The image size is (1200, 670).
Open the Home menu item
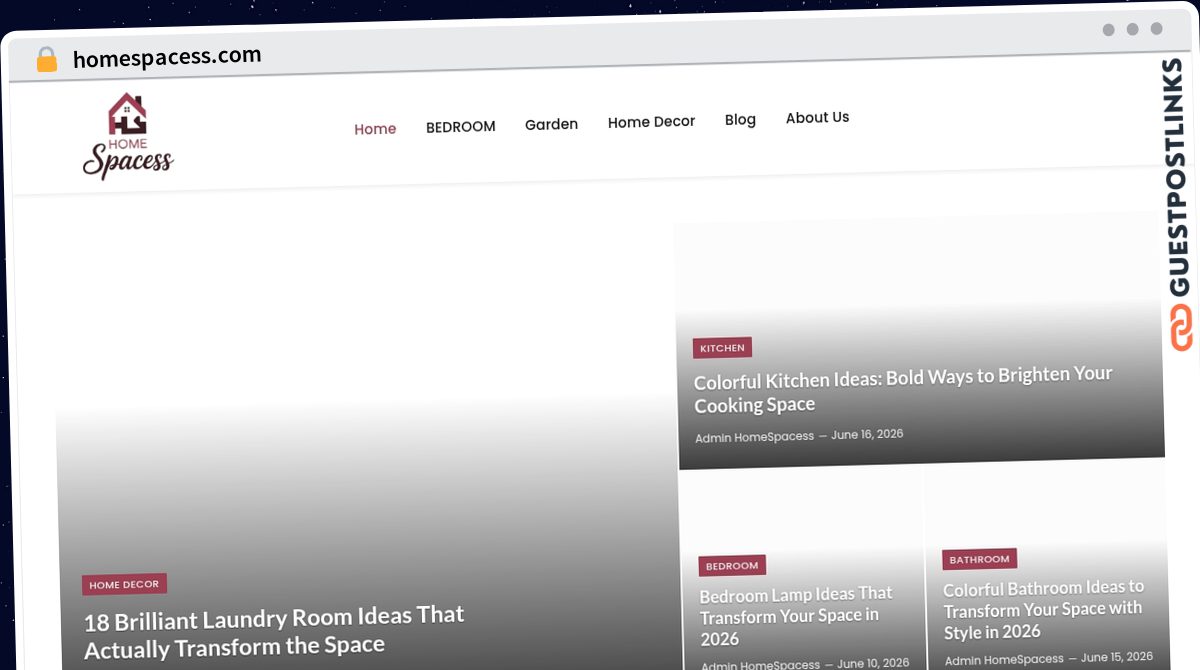375,129
